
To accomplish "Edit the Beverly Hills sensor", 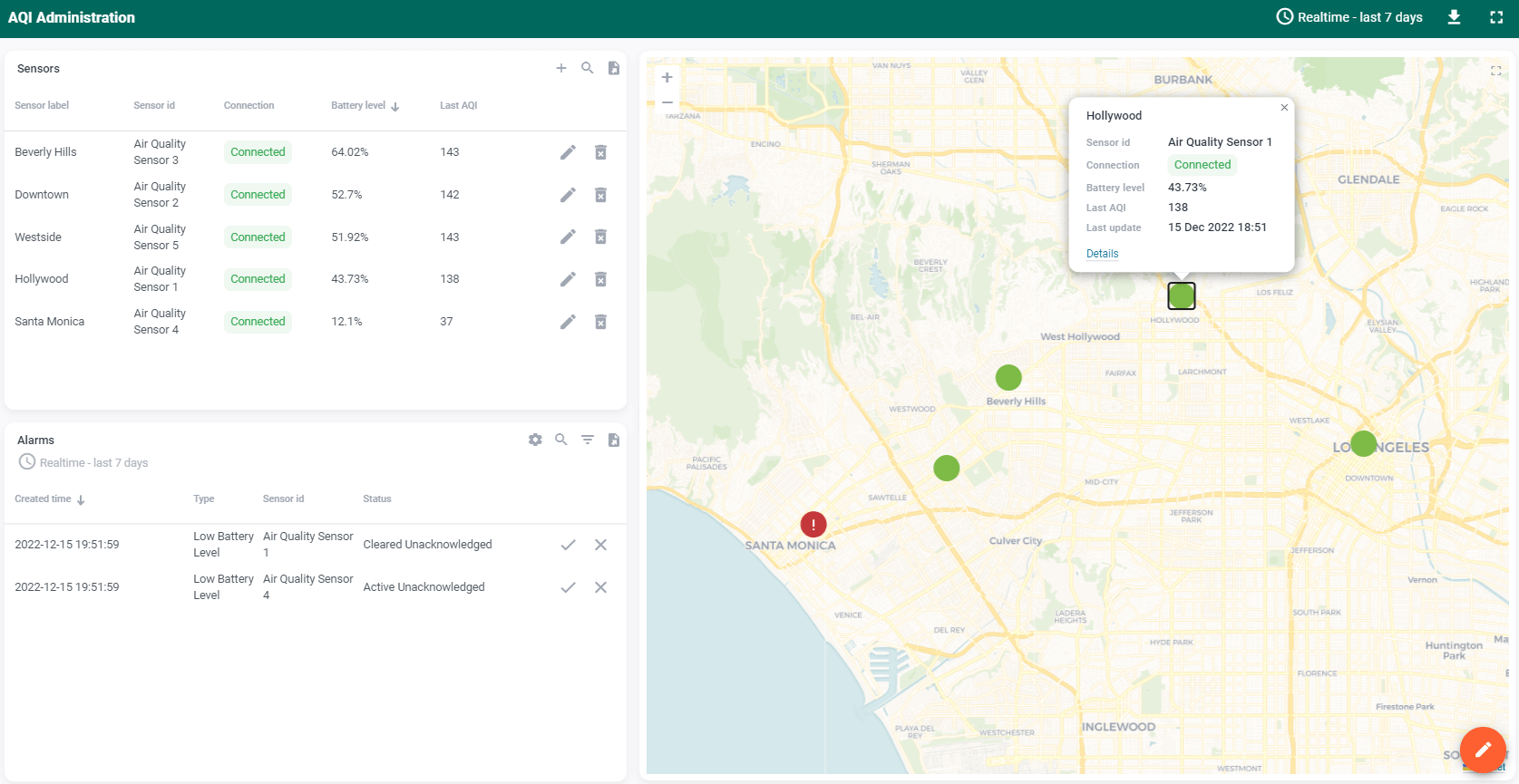I will pos(568,152).
